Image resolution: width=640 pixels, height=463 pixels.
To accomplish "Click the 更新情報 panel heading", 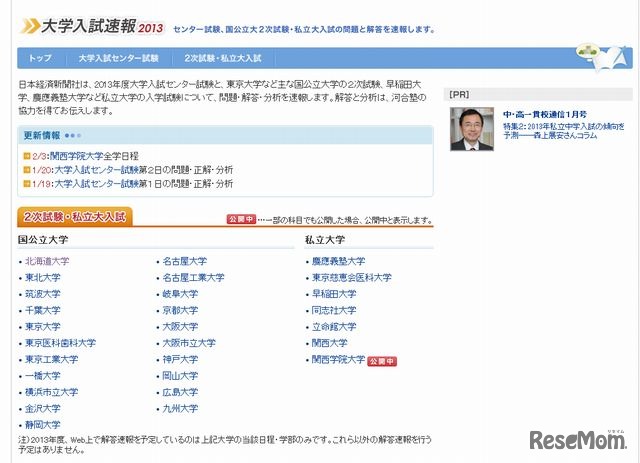I will point(42,136).
